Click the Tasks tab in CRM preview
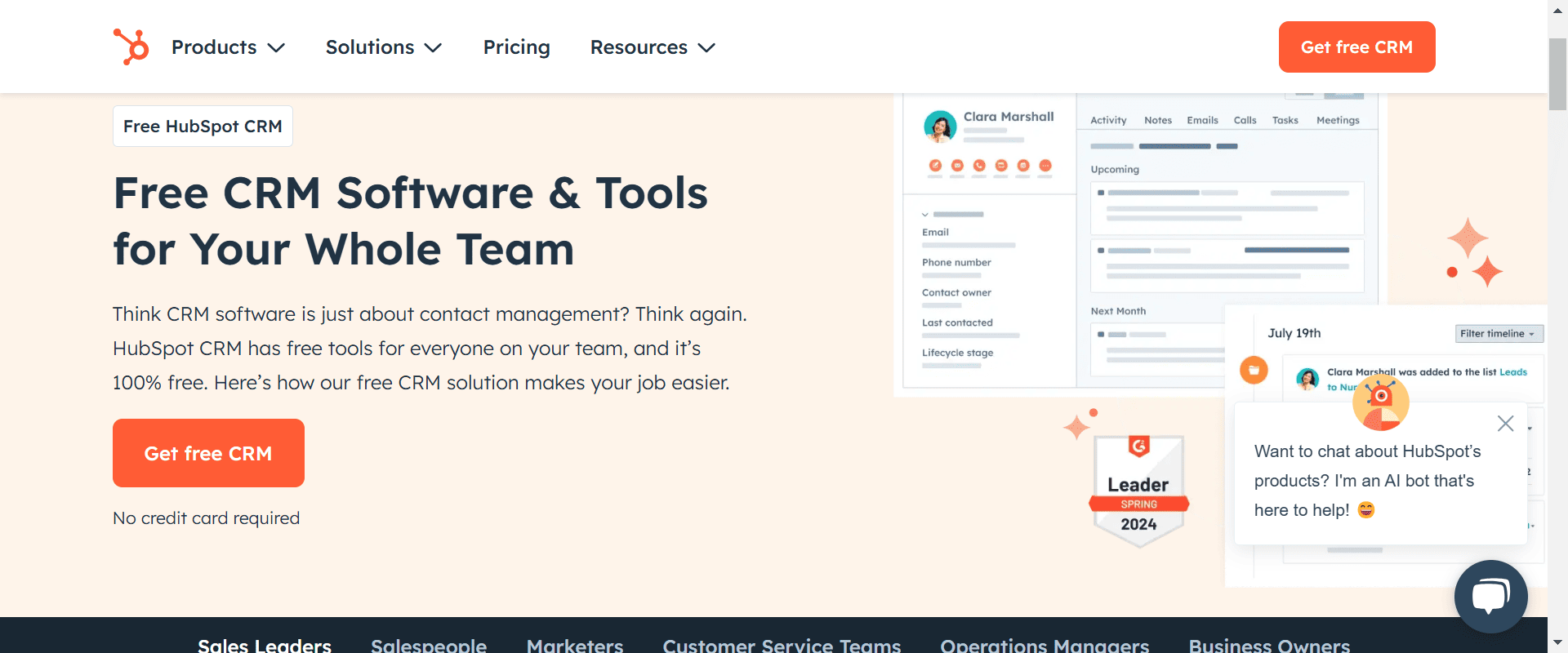 coord(1285,120)
